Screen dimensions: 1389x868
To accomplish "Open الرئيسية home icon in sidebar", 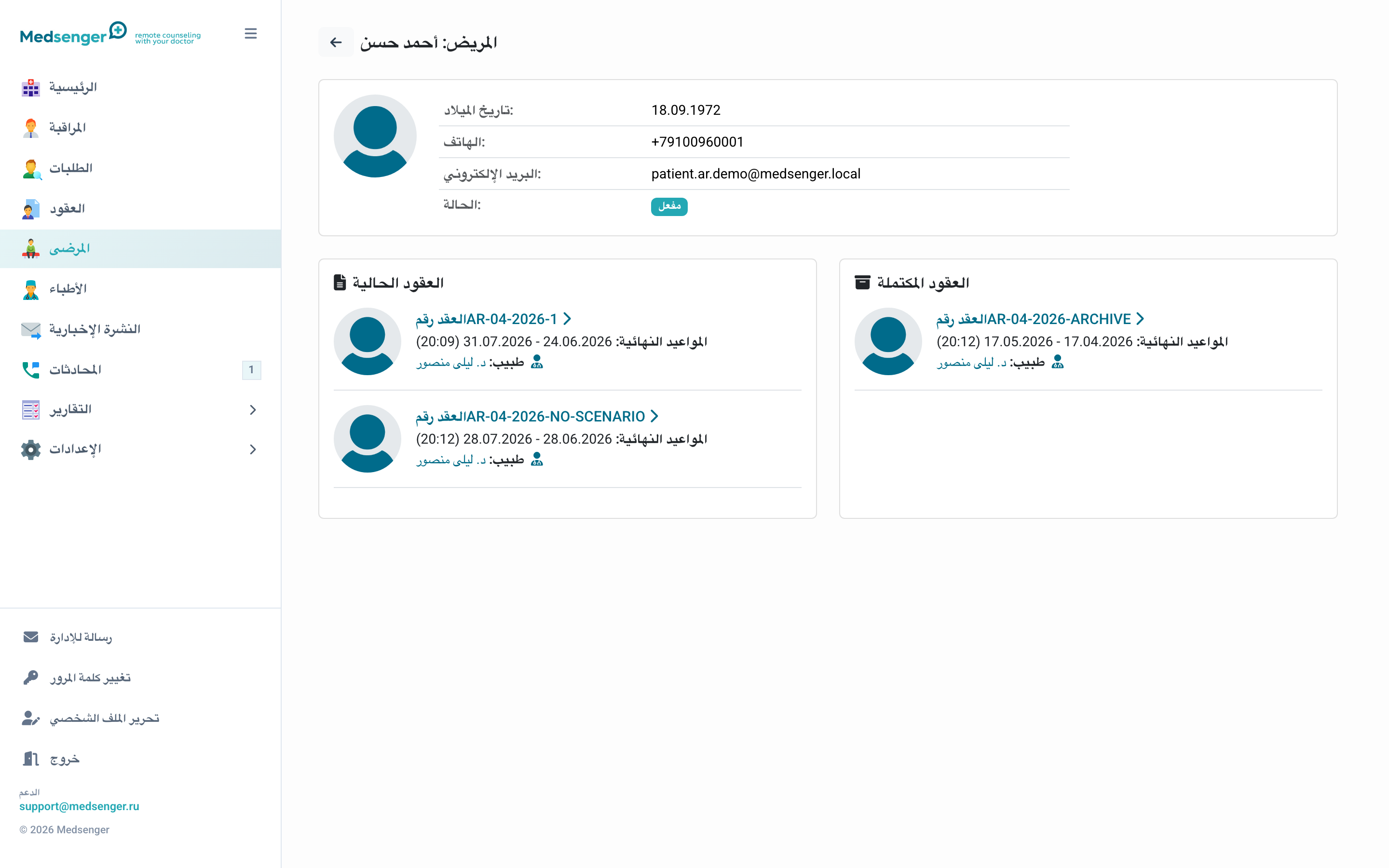I will click(x=30, y=88).
